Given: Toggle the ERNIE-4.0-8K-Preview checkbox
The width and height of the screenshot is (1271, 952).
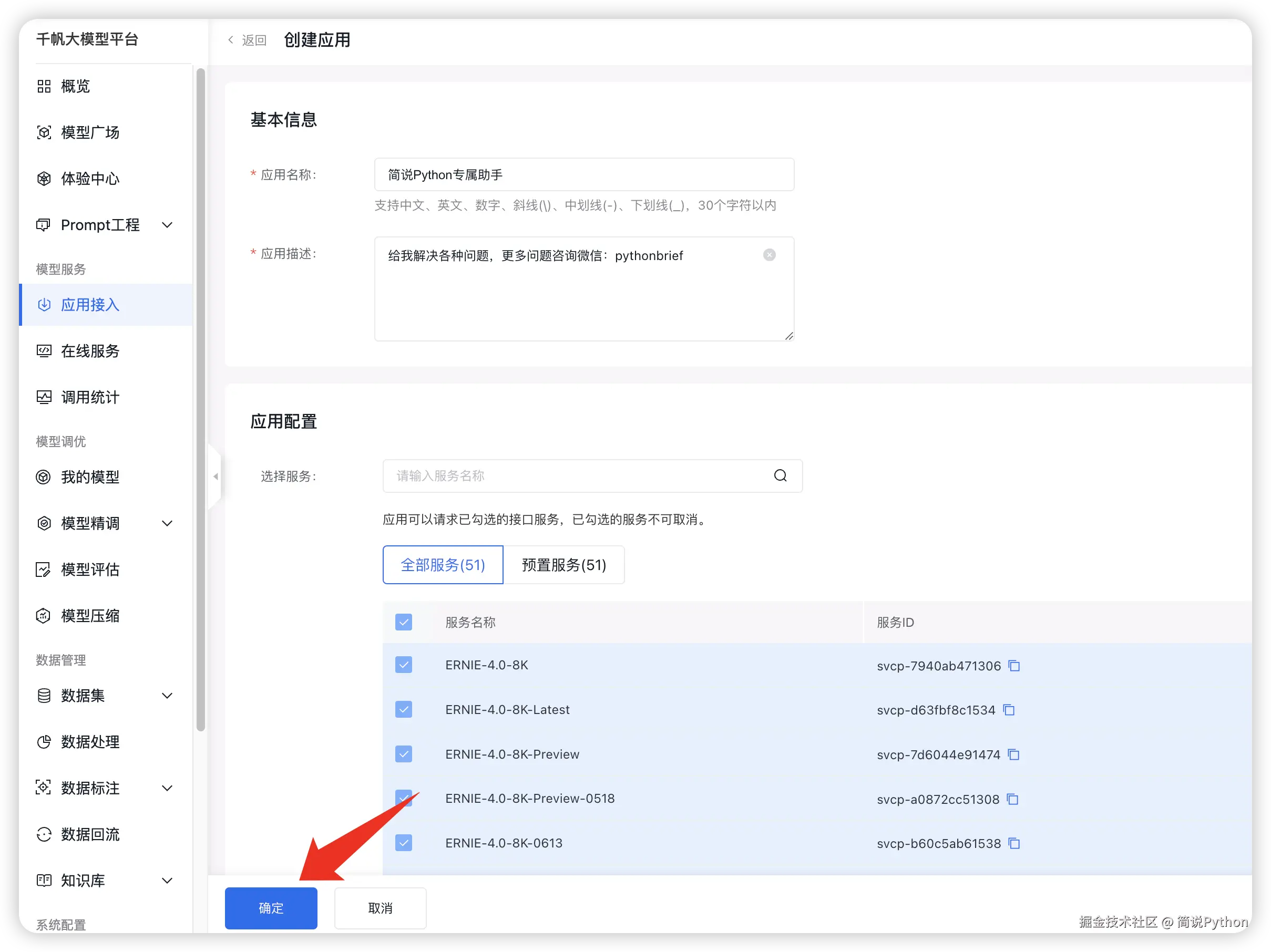Looking at the screenshot, I should 403,753.
